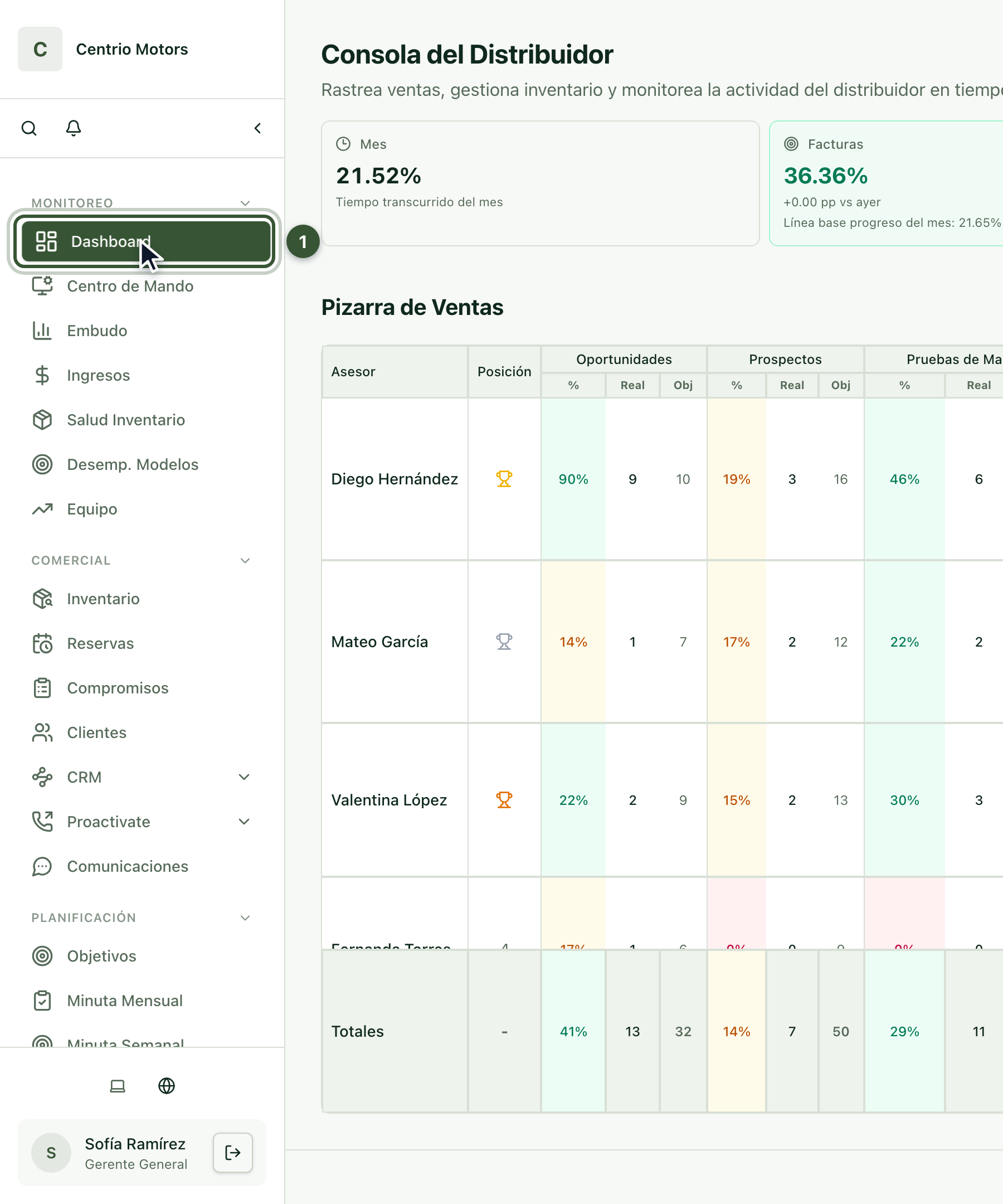1003x1204 pixels.
Task: Collapse the COMERCIAL section
Action: pos(245,561)
